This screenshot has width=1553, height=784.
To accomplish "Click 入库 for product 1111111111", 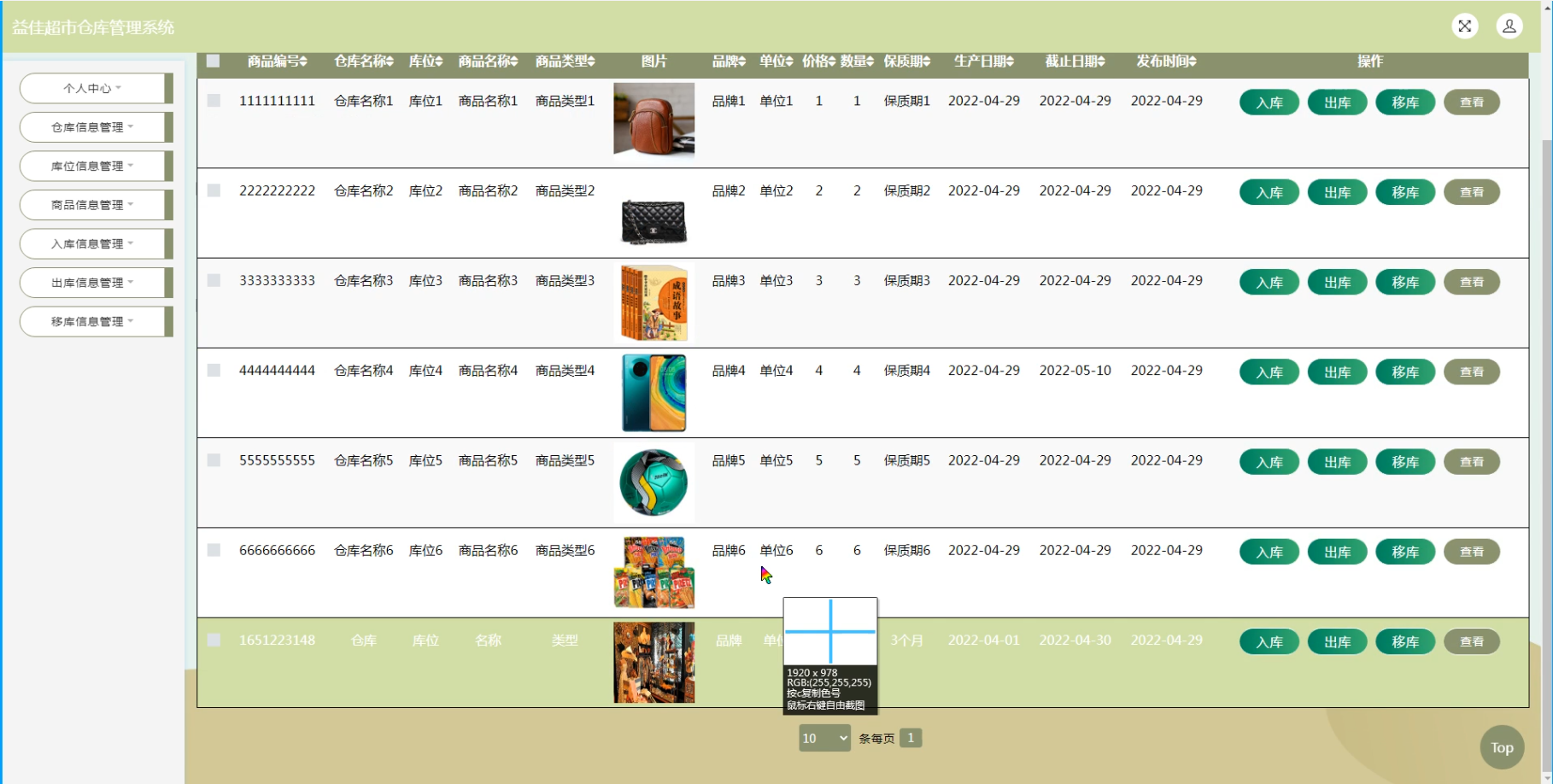I will click(x=1269, y=102).
